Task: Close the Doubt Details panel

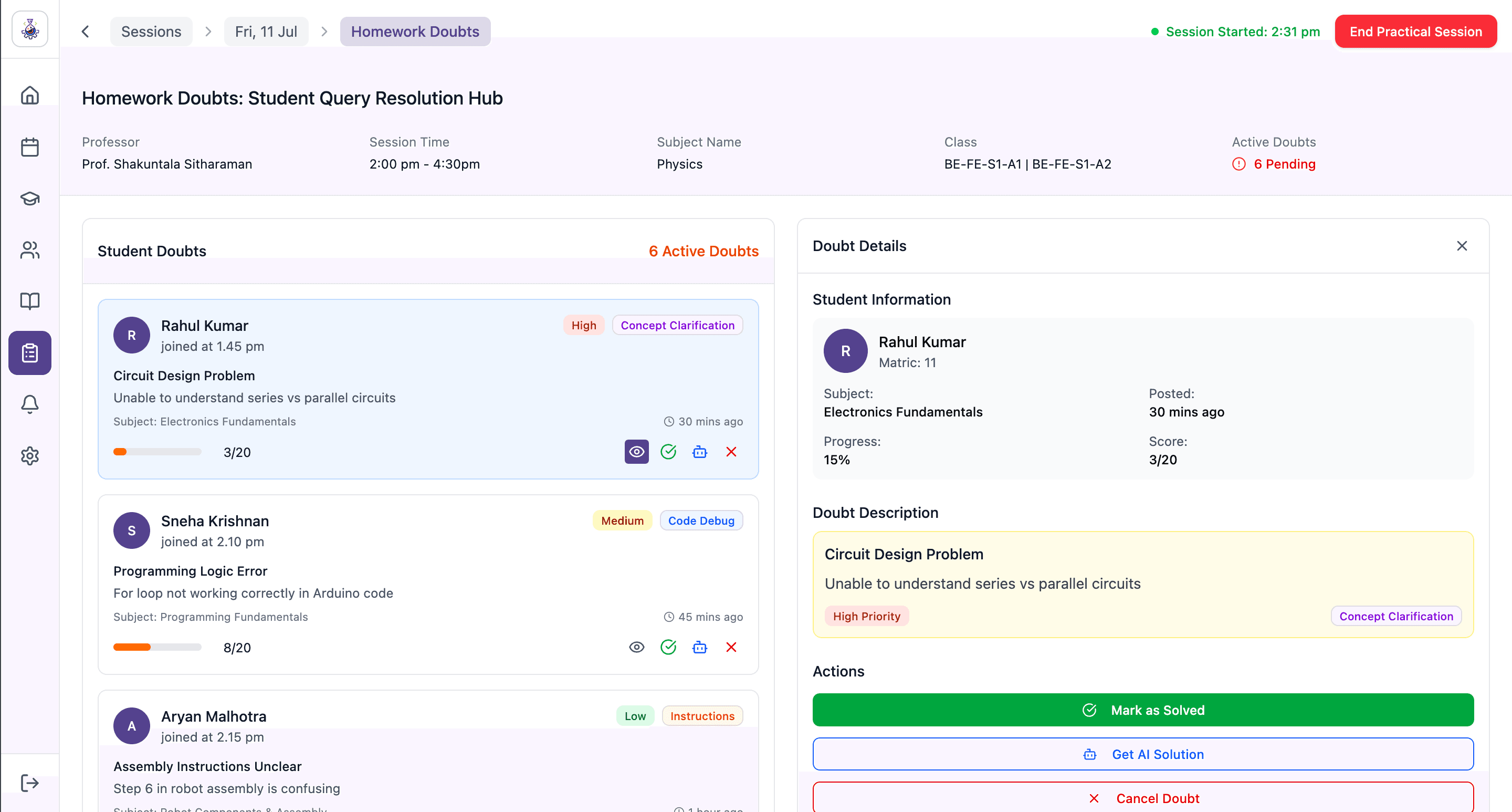Action: [1462, 246]
